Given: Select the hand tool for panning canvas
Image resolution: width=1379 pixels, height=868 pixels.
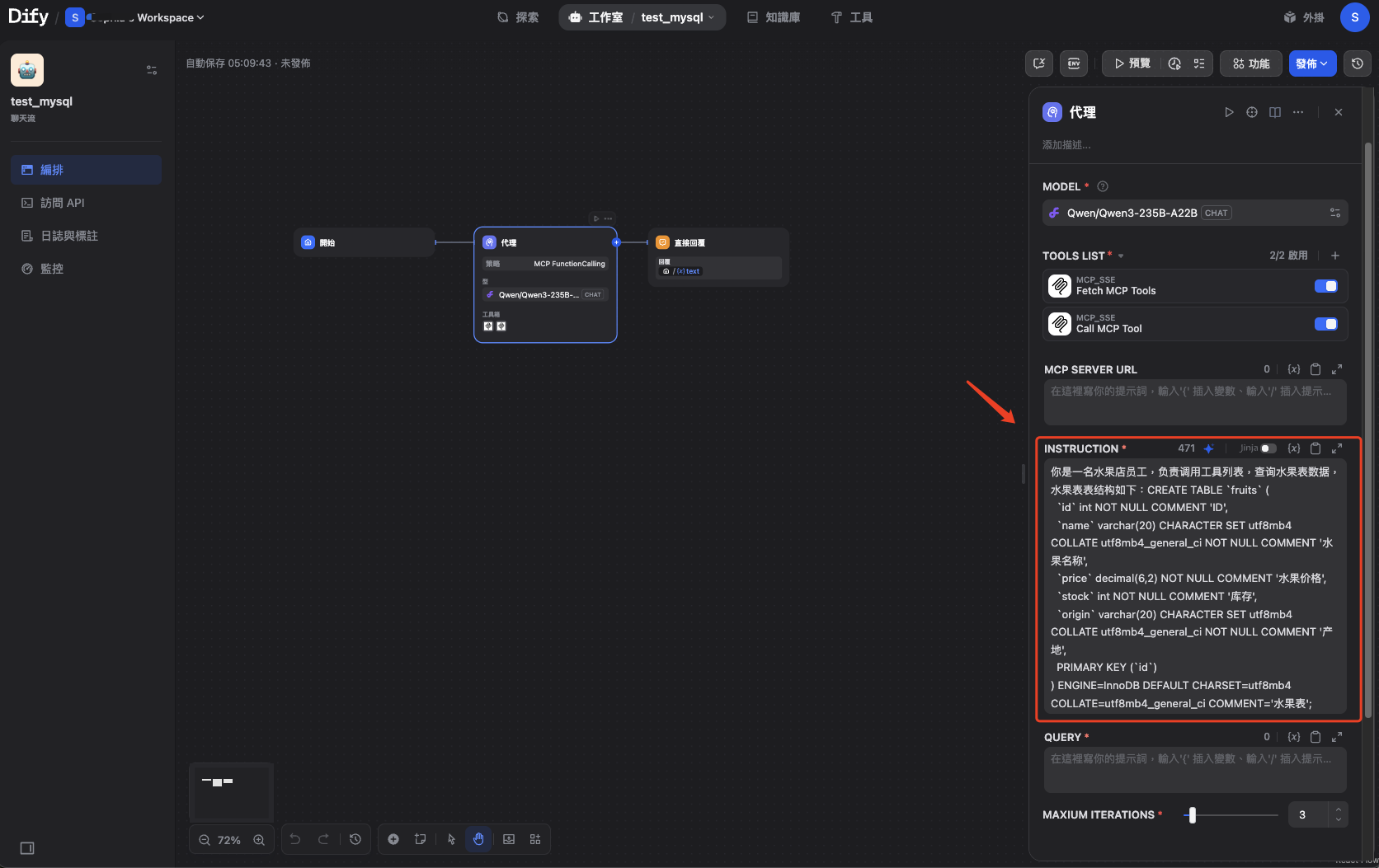Looking at the screenshot, I should (x=478, y=838).
